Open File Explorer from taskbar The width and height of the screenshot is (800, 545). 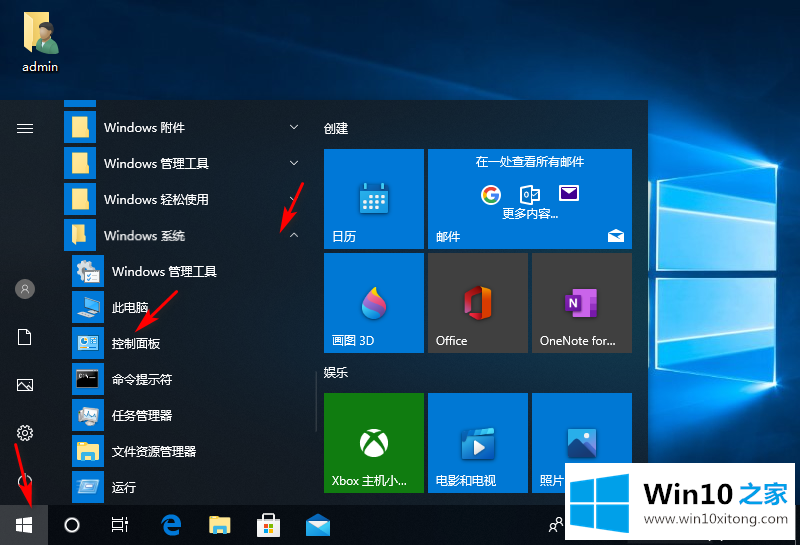click(x=220, y=525)
